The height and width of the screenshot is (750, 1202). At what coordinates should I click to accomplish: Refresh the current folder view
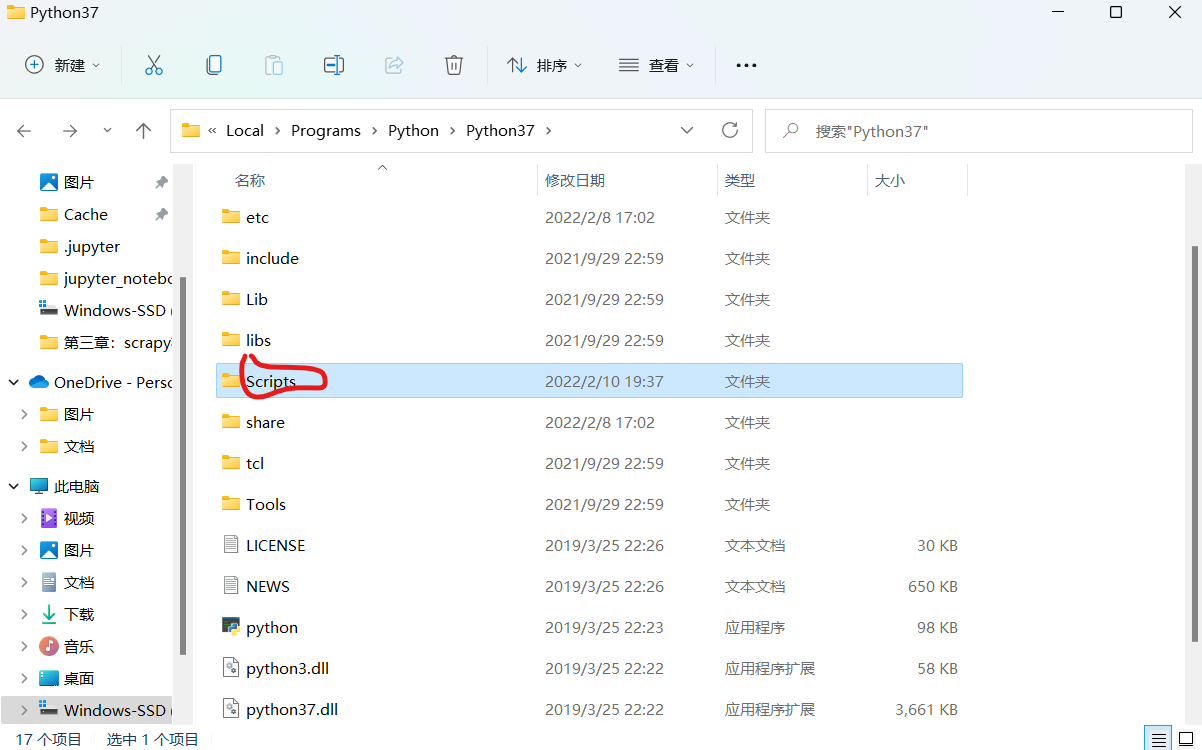pyautogui.click(x=730, y=130)
